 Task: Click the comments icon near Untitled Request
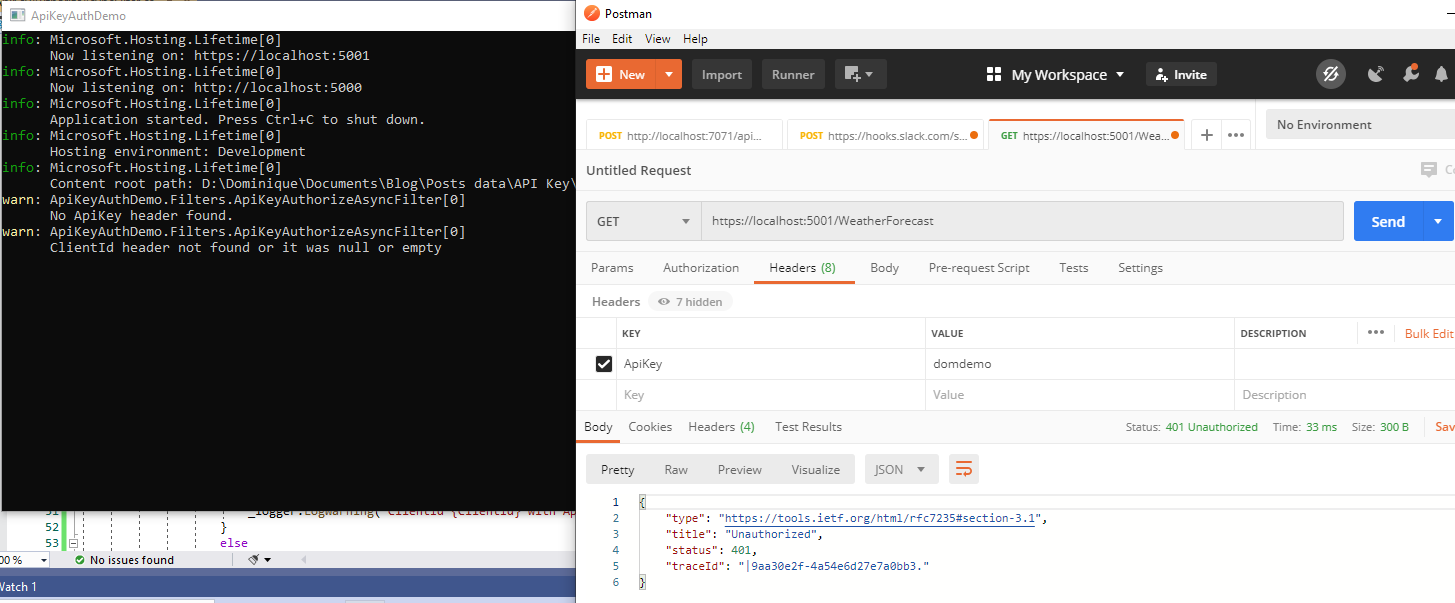pos(1429,170)
